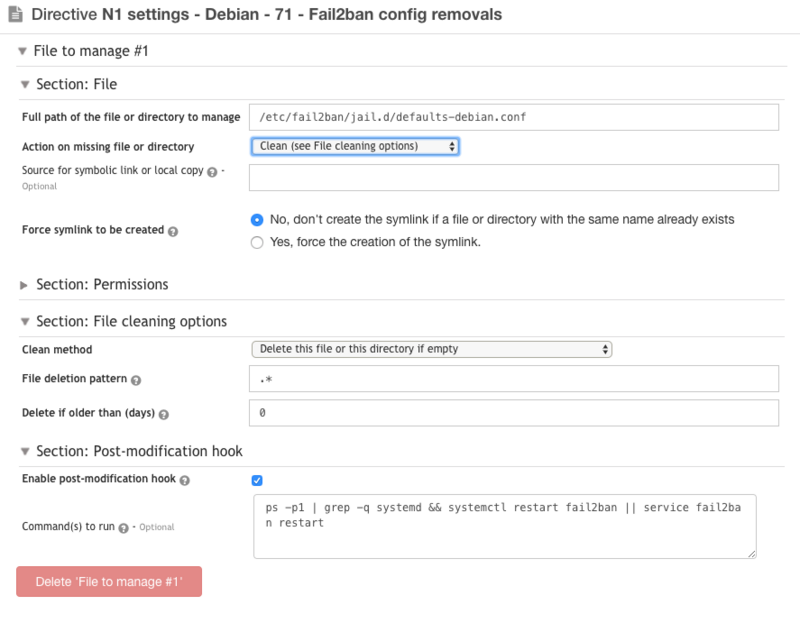Select 'No, don't create the symlink' radio option
This screenshot has height=623, width=800.
point(257,220)
